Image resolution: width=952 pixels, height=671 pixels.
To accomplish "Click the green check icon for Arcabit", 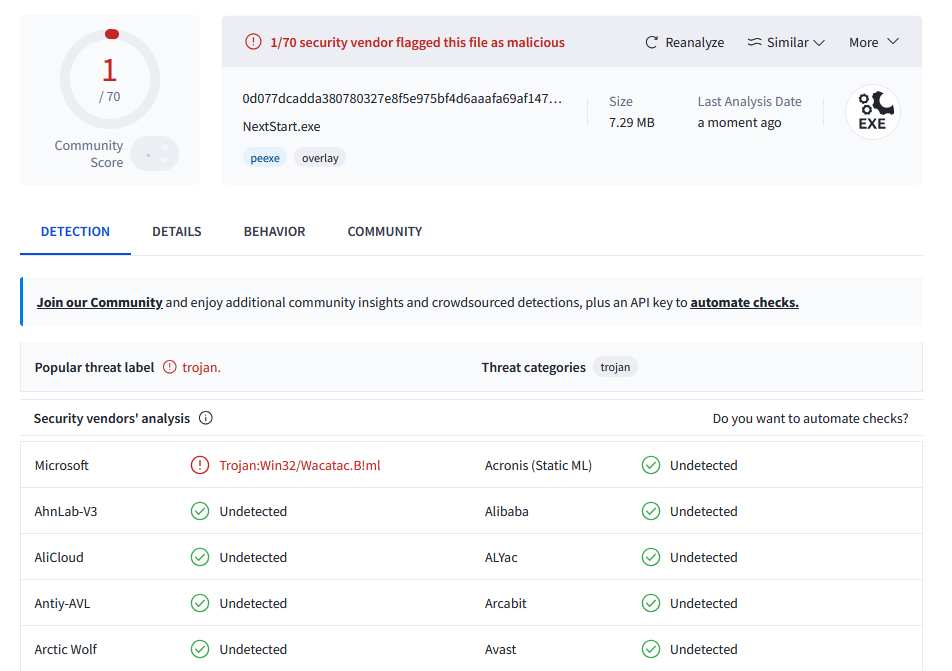I will click(651, 604).
